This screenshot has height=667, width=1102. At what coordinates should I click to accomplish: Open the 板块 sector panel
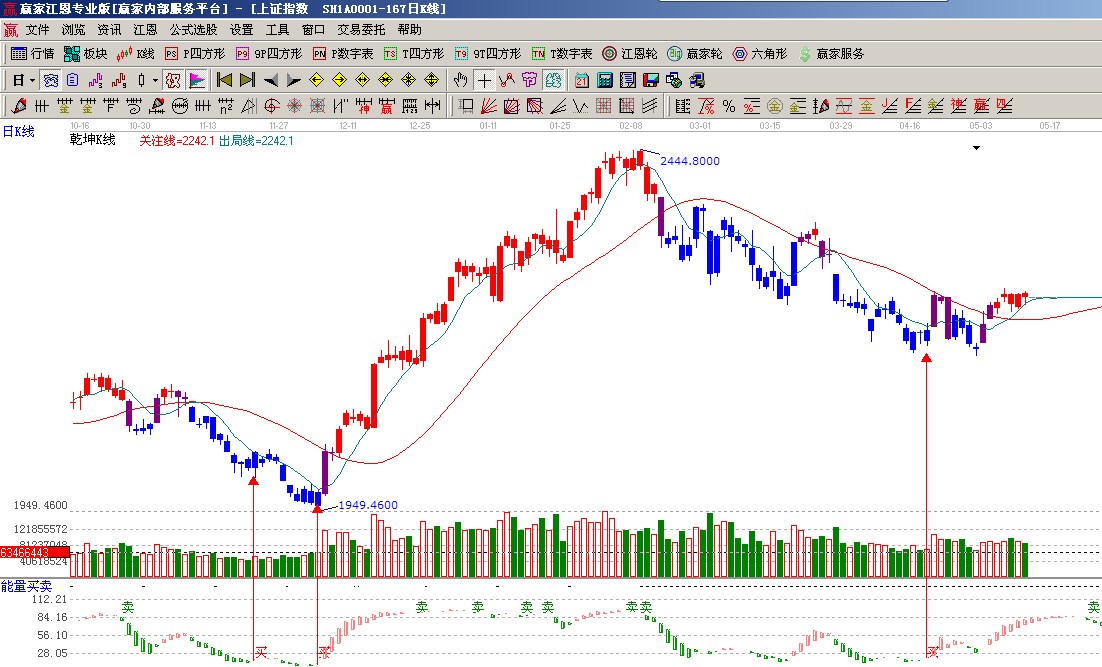click(85, 54)
